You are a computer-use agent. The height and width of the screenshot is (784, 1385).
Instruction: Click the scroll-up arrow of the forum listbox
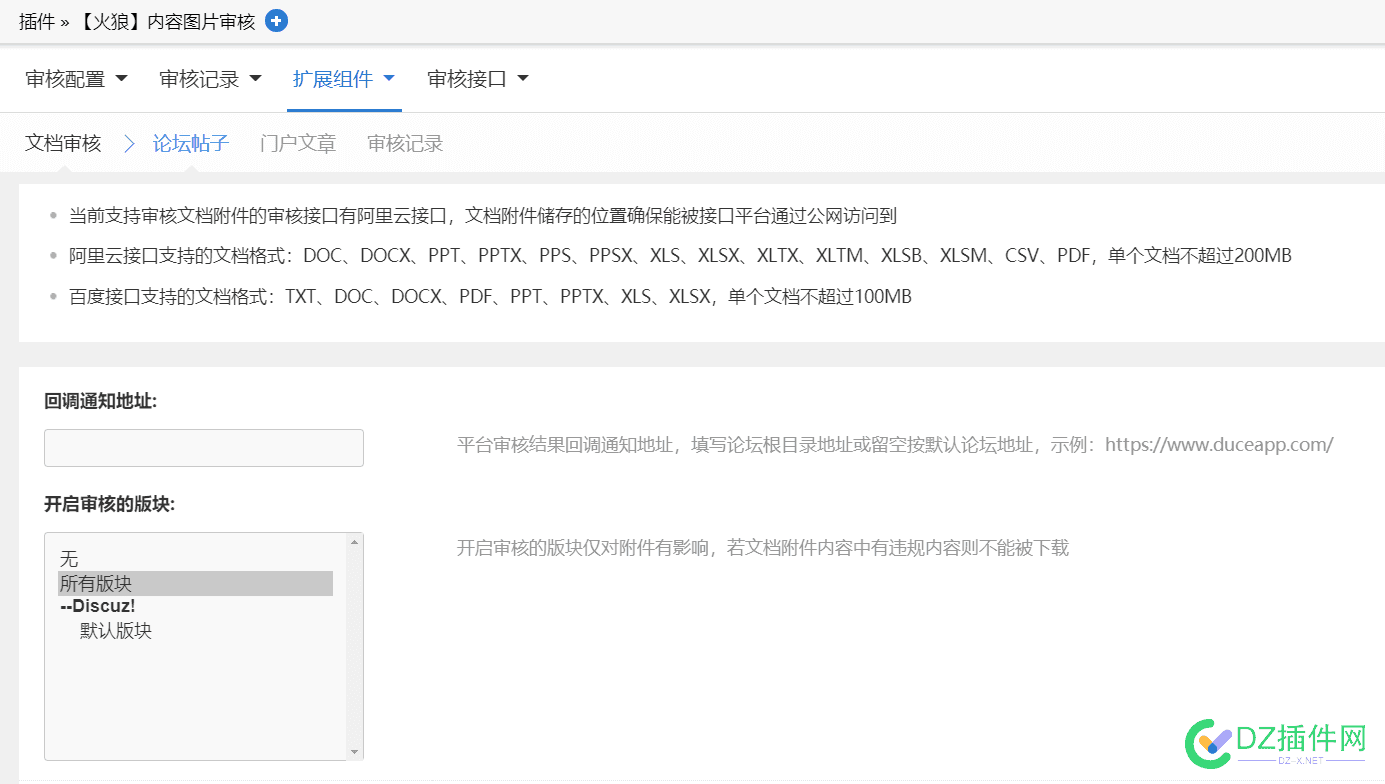coord(355,541)
